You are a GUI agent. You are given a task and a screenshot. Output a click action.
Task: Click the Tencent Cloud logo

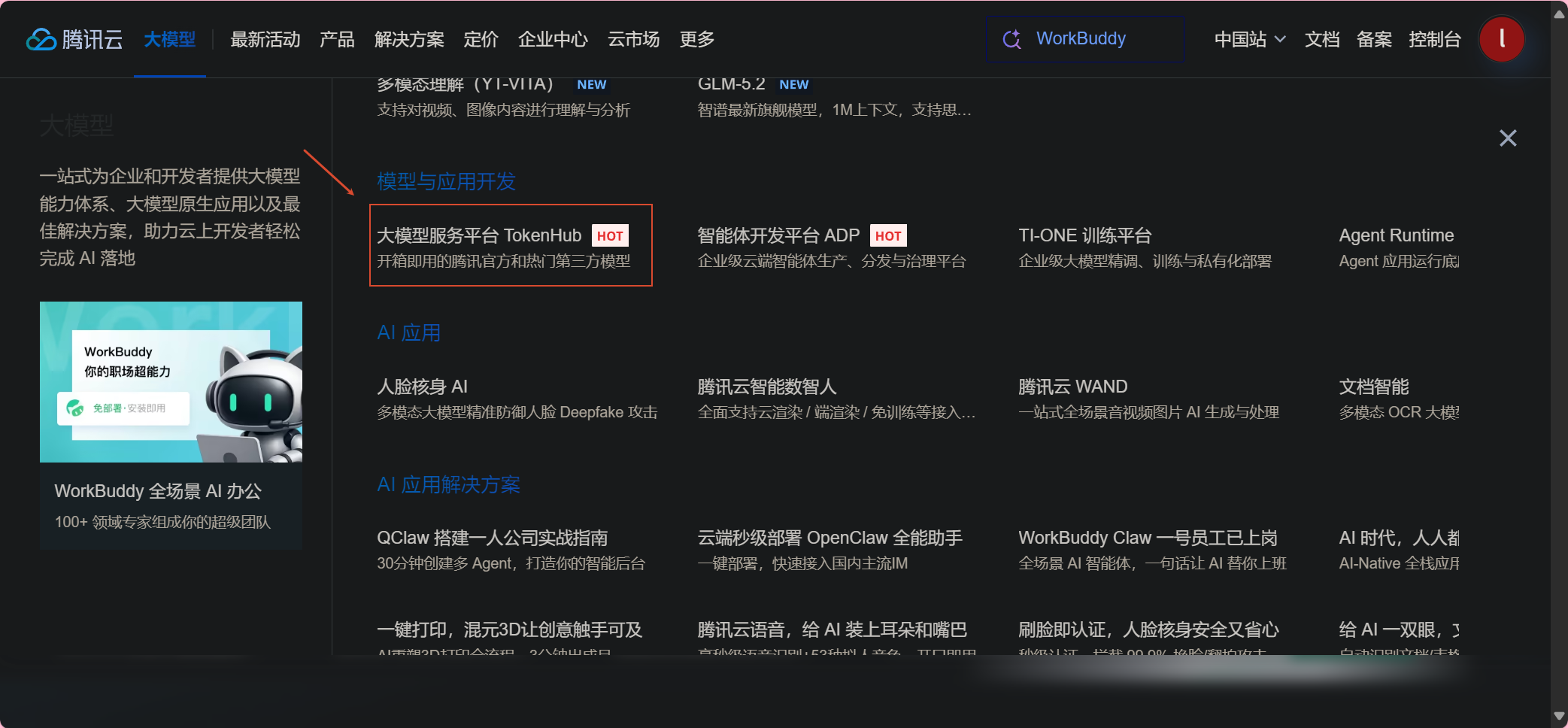pyautogui.click(x=74, y=39)
